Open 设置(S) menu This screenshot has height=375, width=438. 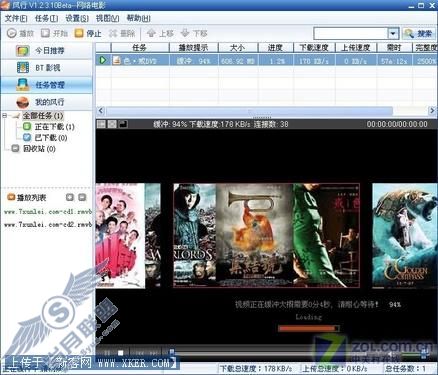point(77,18)
